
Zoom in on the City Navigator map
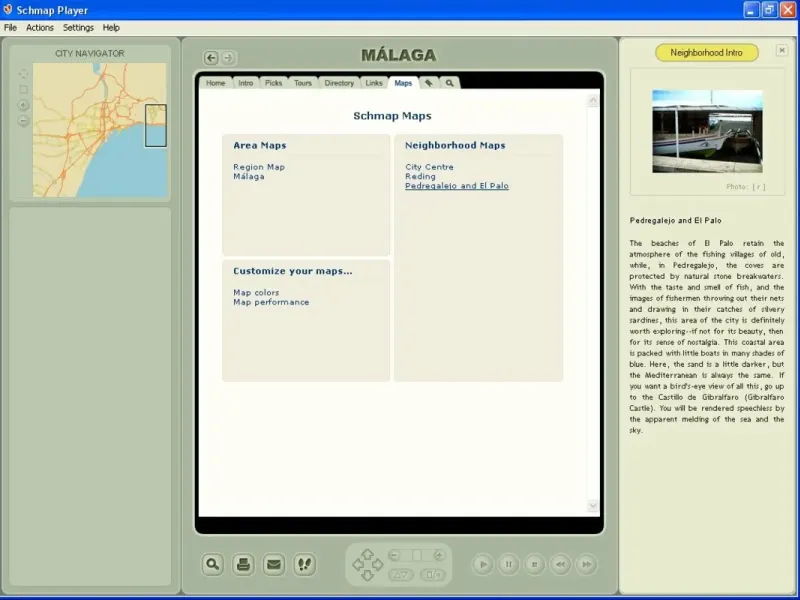(x=23, y=106)
